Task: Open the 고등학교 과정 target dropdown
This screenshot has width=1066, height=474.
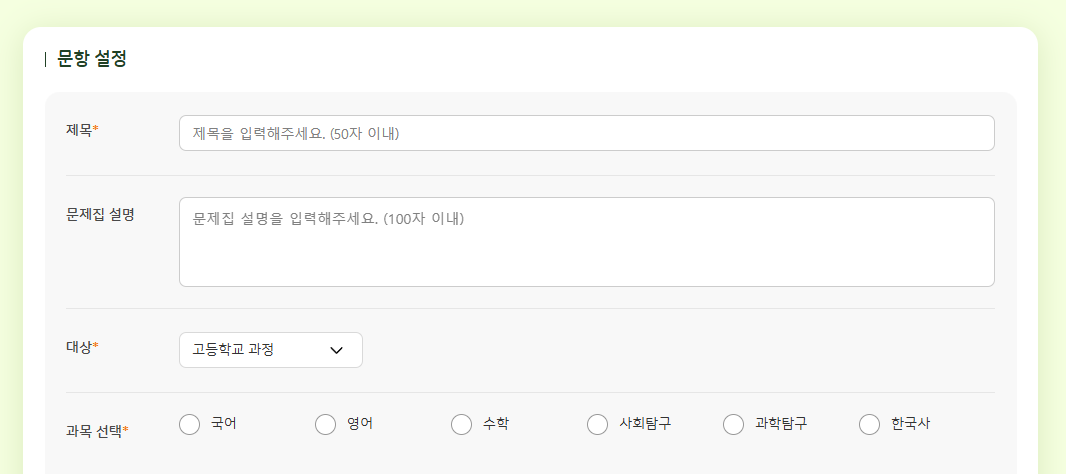Action: [x=270, y=350]
